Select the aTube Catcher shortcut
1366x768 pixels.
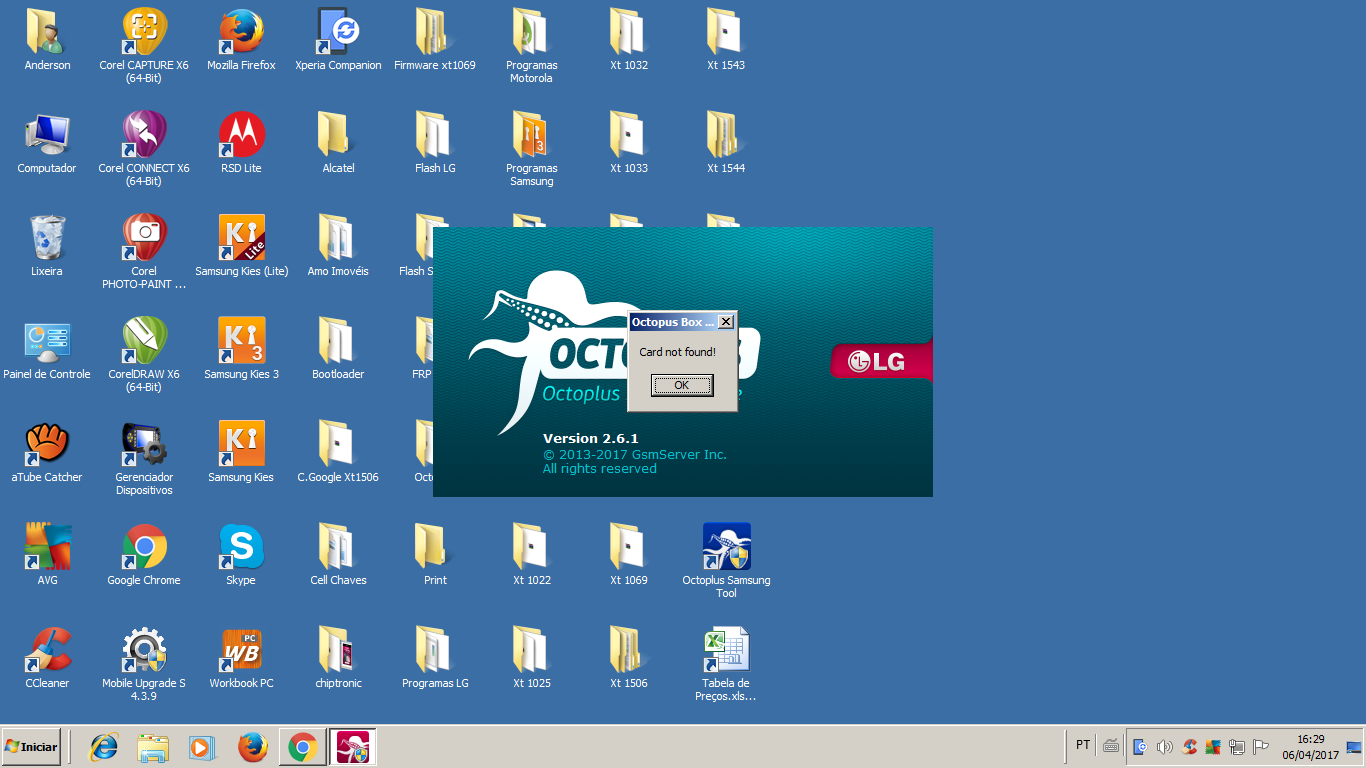(x=47, y=452)
